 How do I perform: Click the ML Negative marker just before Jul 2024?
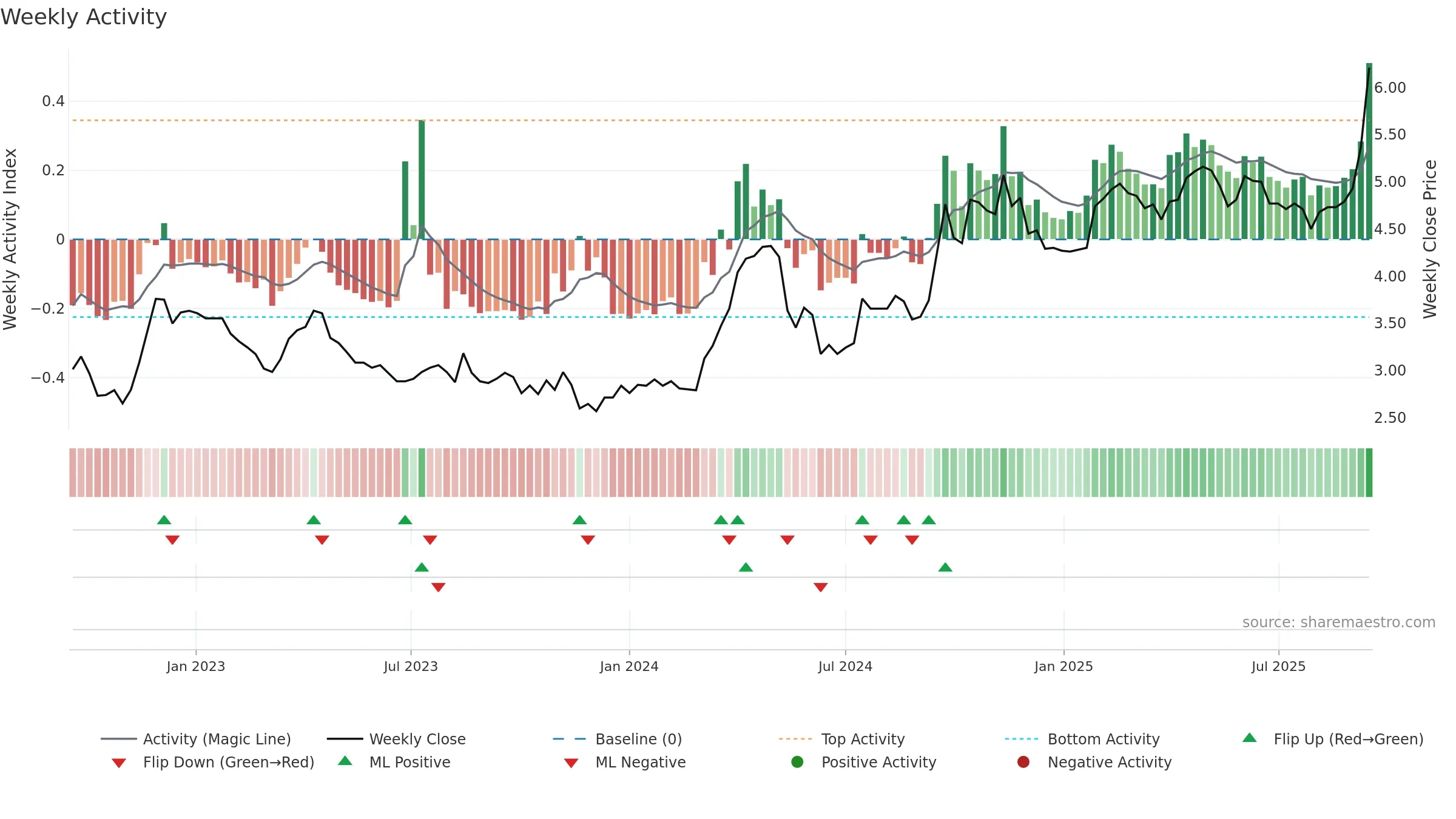click(x=821, y=587)
